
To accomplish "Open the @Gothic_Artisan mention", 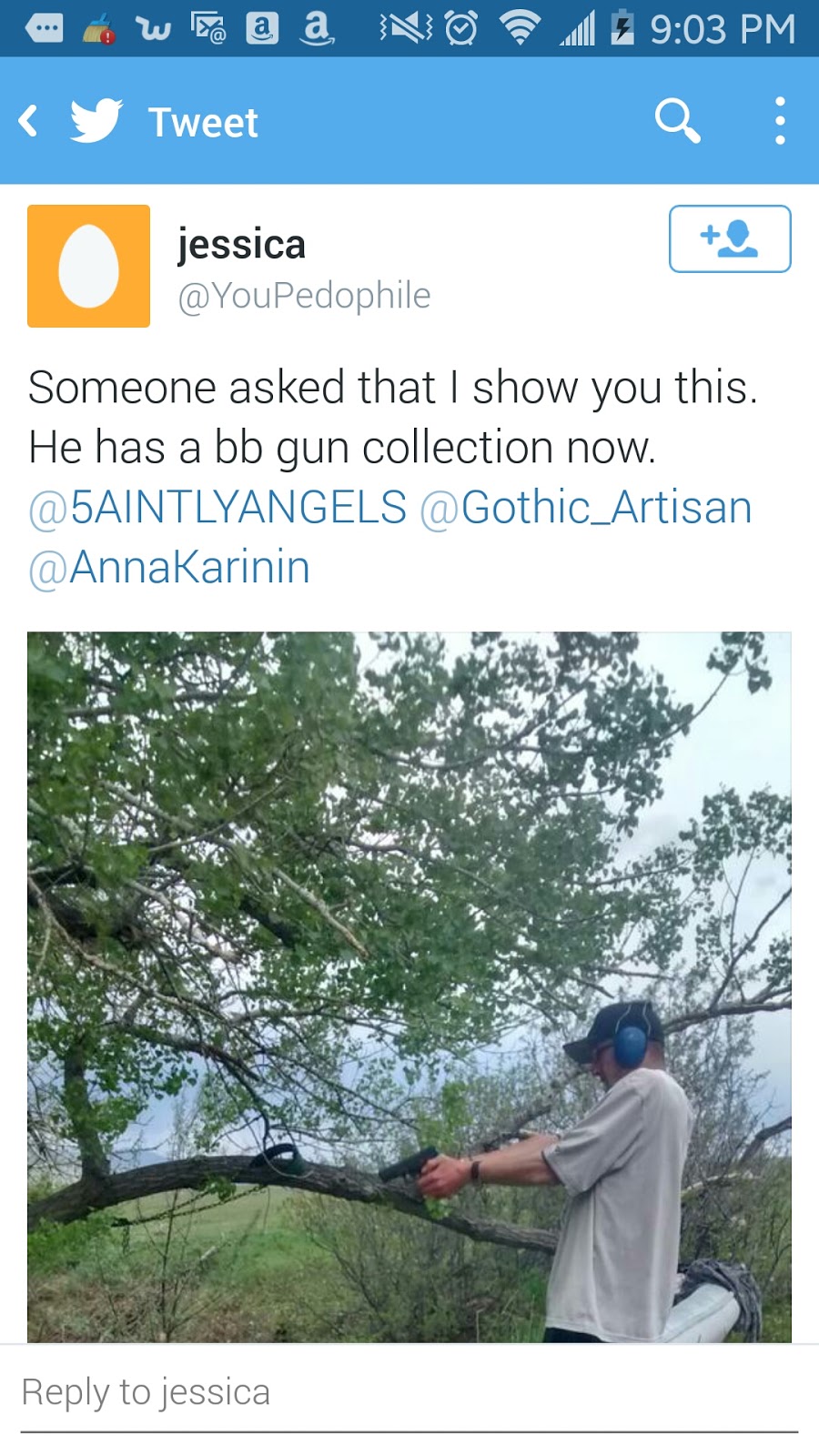I will pyautogui.click(x=586, y=507).
